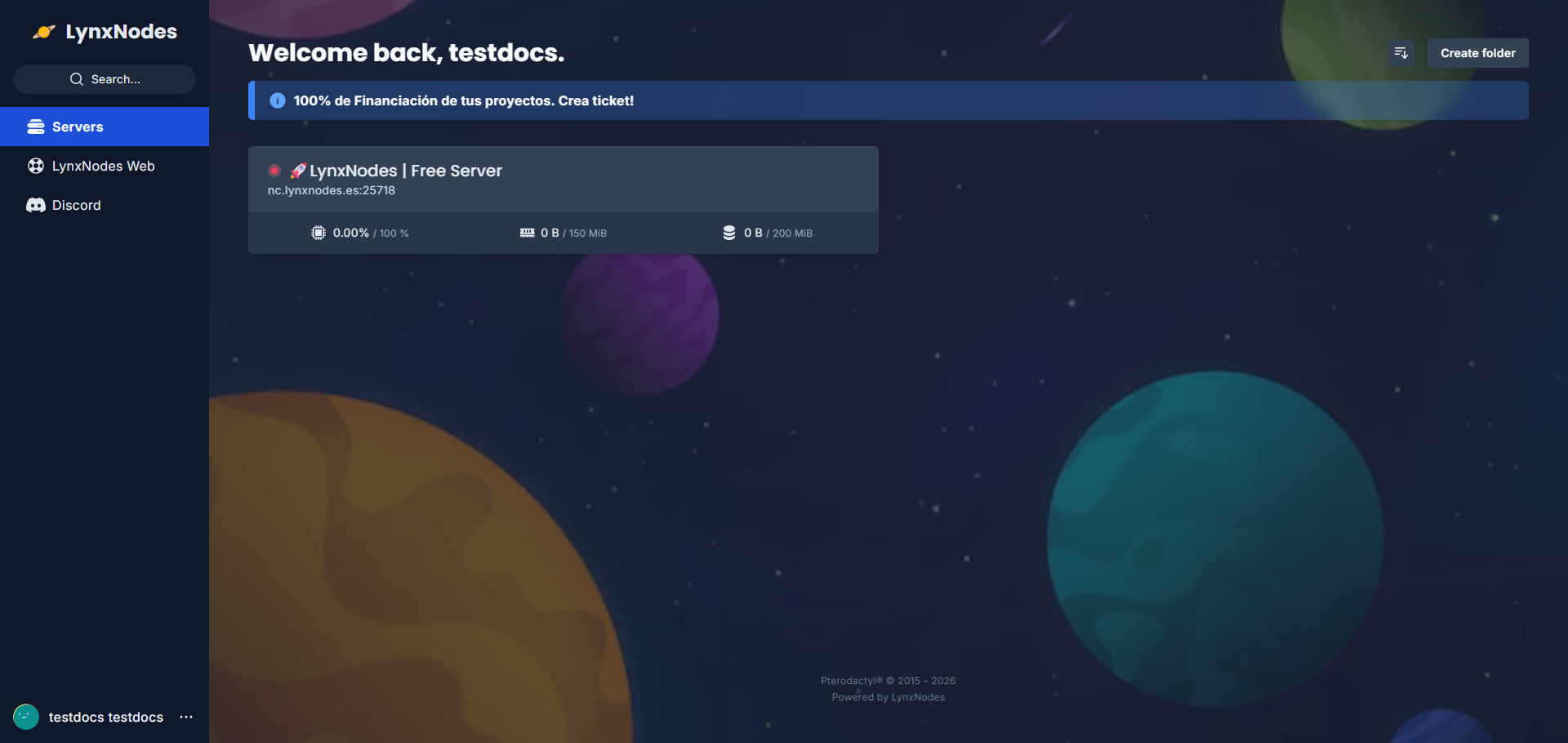Image resolution: width=1568 pixels, height=743 pixels.
Task: Click the Powered by LynxNodes text
Action: (889, 697)
